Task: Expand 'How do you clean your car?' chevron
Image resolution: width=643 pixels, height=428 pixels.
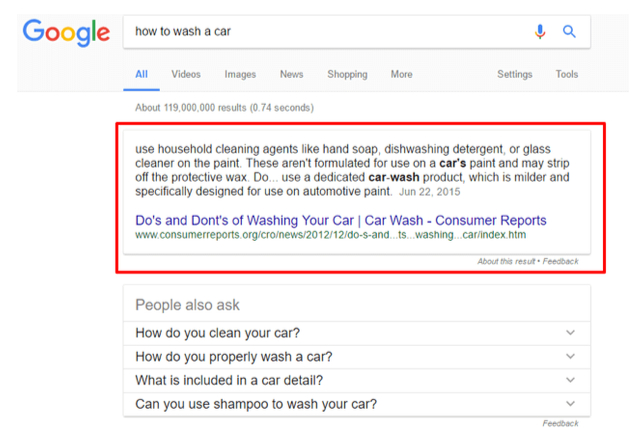Action: click(x=570, y=332)
